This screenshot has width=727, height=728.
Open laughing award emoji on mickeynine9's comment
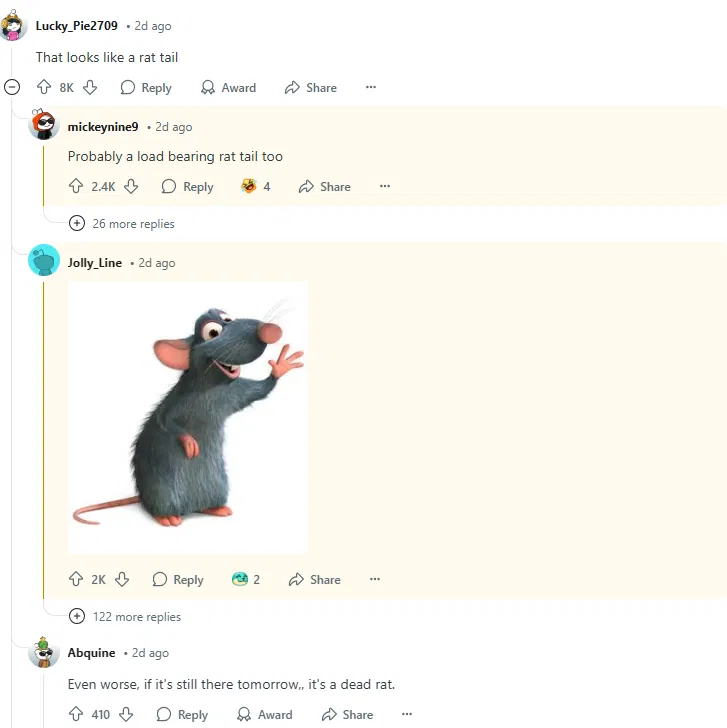[x=256, y=186]
